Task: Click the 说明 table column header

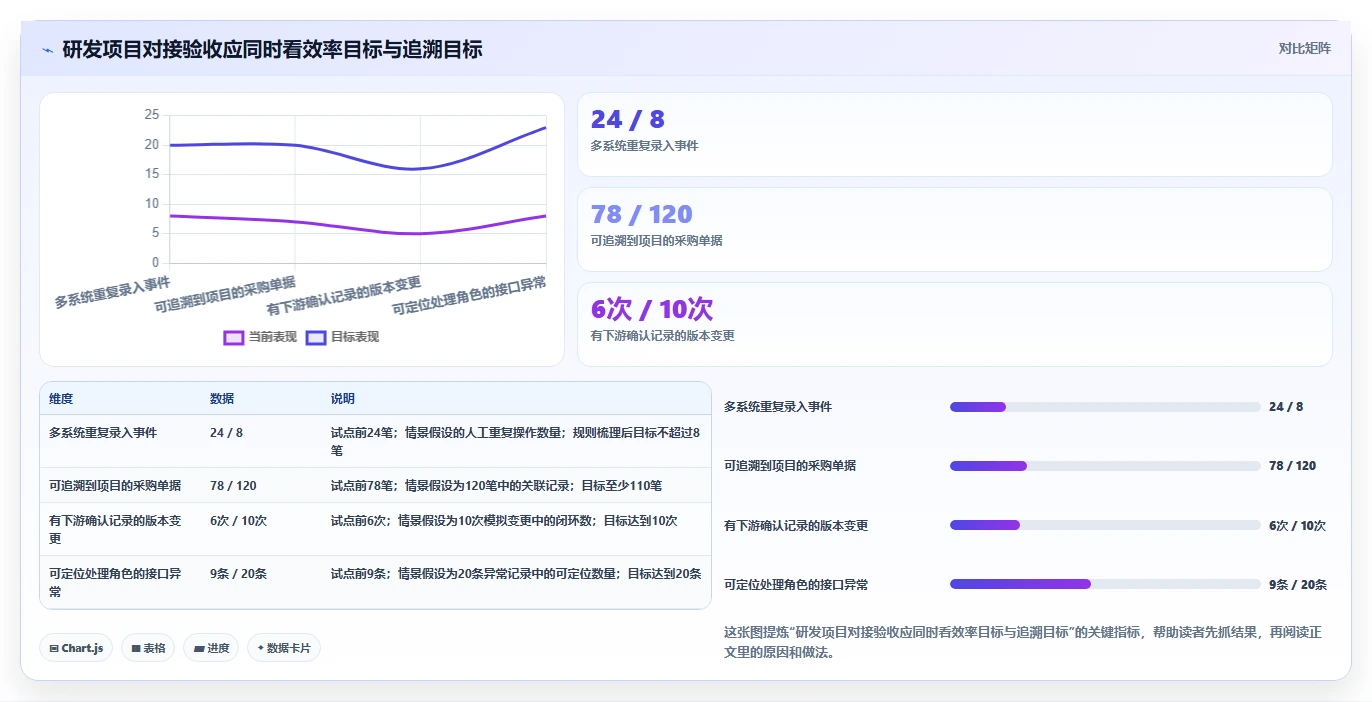Action: [x=343, y=399]
